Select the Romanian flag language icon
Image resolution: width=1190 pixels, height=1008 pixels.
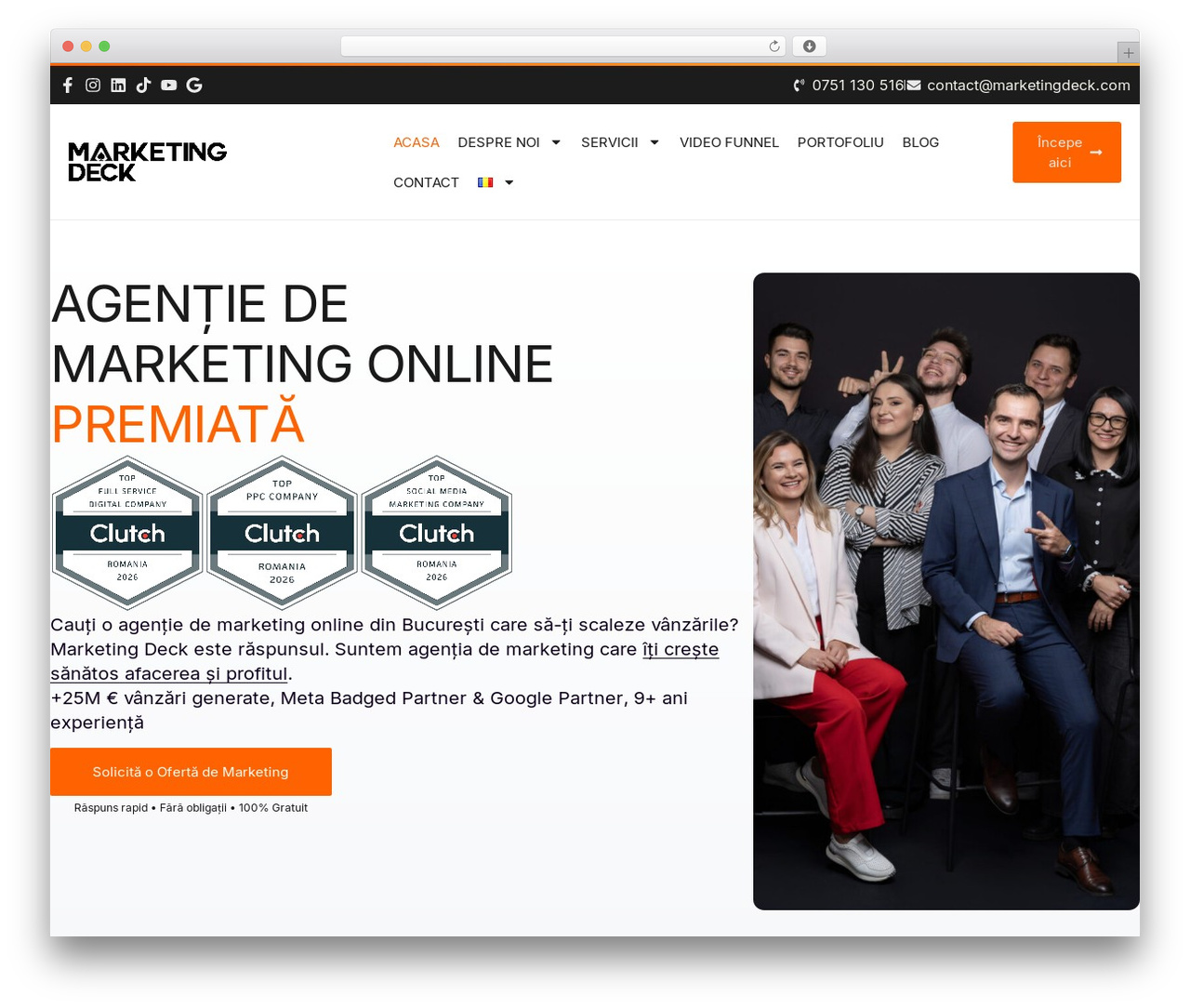pyautogui.click(x=485, y=182)
